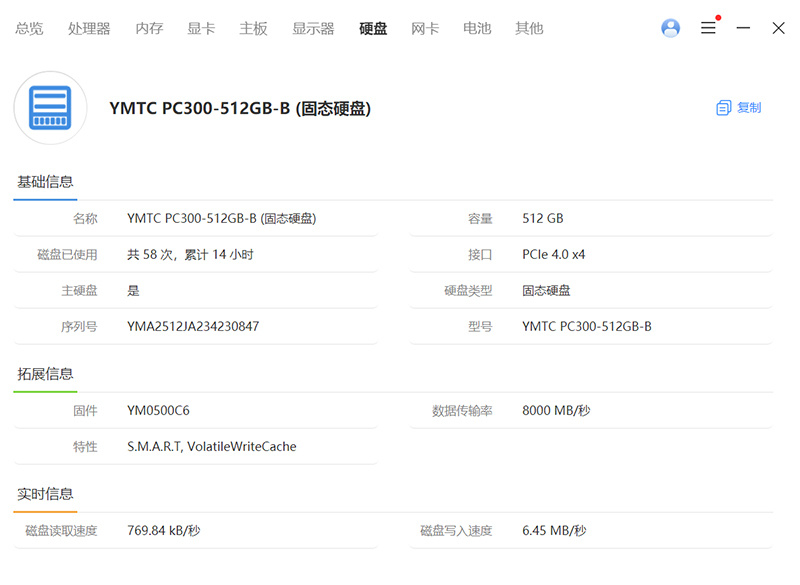
Task: Click the 数据传输率 label
Action: point(462,411)
